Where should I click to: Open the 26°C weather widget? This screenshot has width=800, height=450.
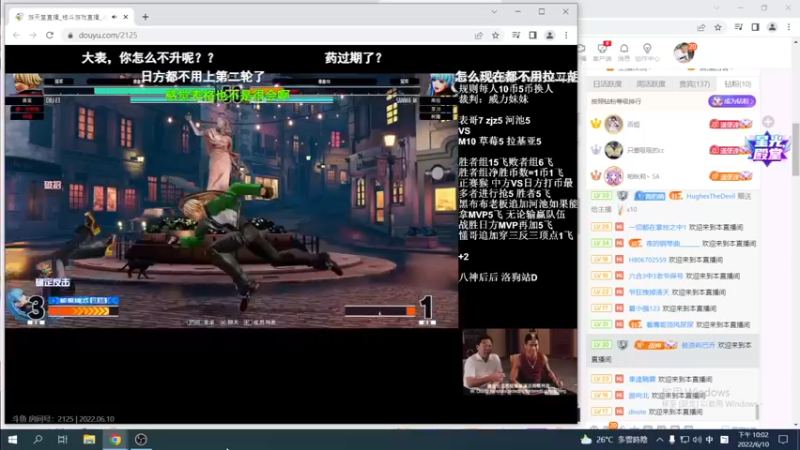click(614, 439)
